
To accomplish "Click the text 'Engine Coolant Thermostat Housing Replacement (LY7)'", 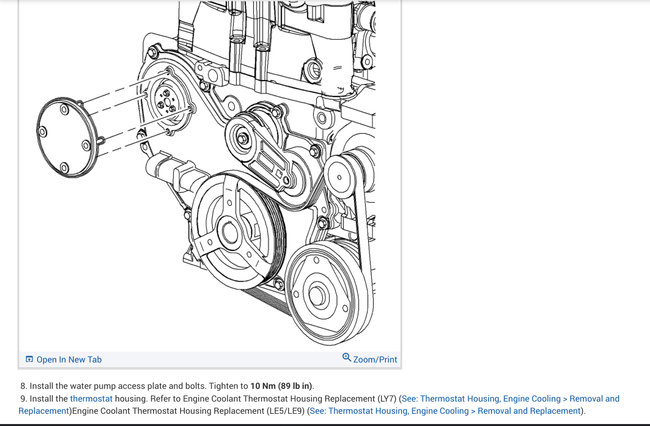I will (289, 399).
